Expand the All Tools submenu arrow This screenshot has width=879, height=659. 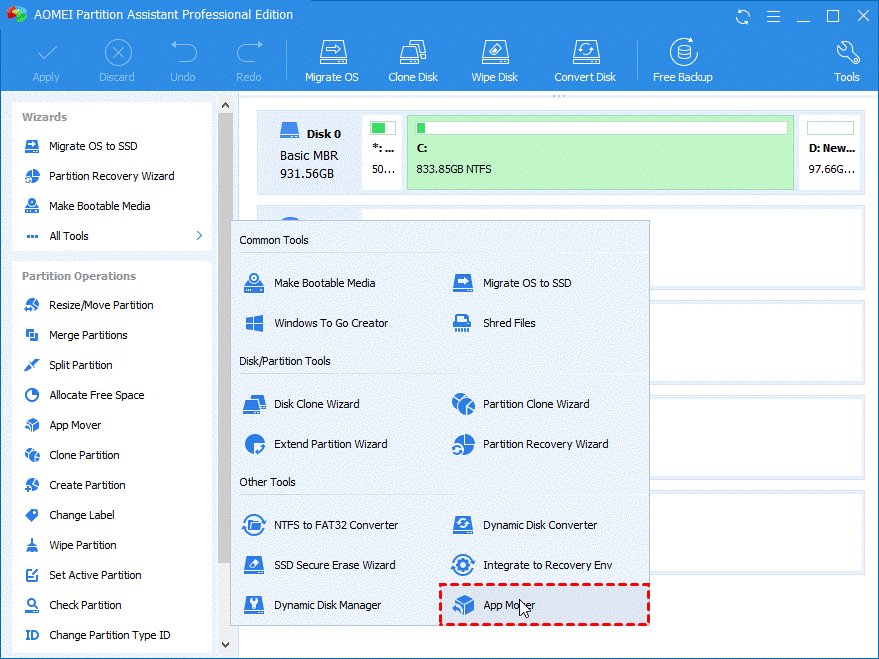tap(199, 236)
